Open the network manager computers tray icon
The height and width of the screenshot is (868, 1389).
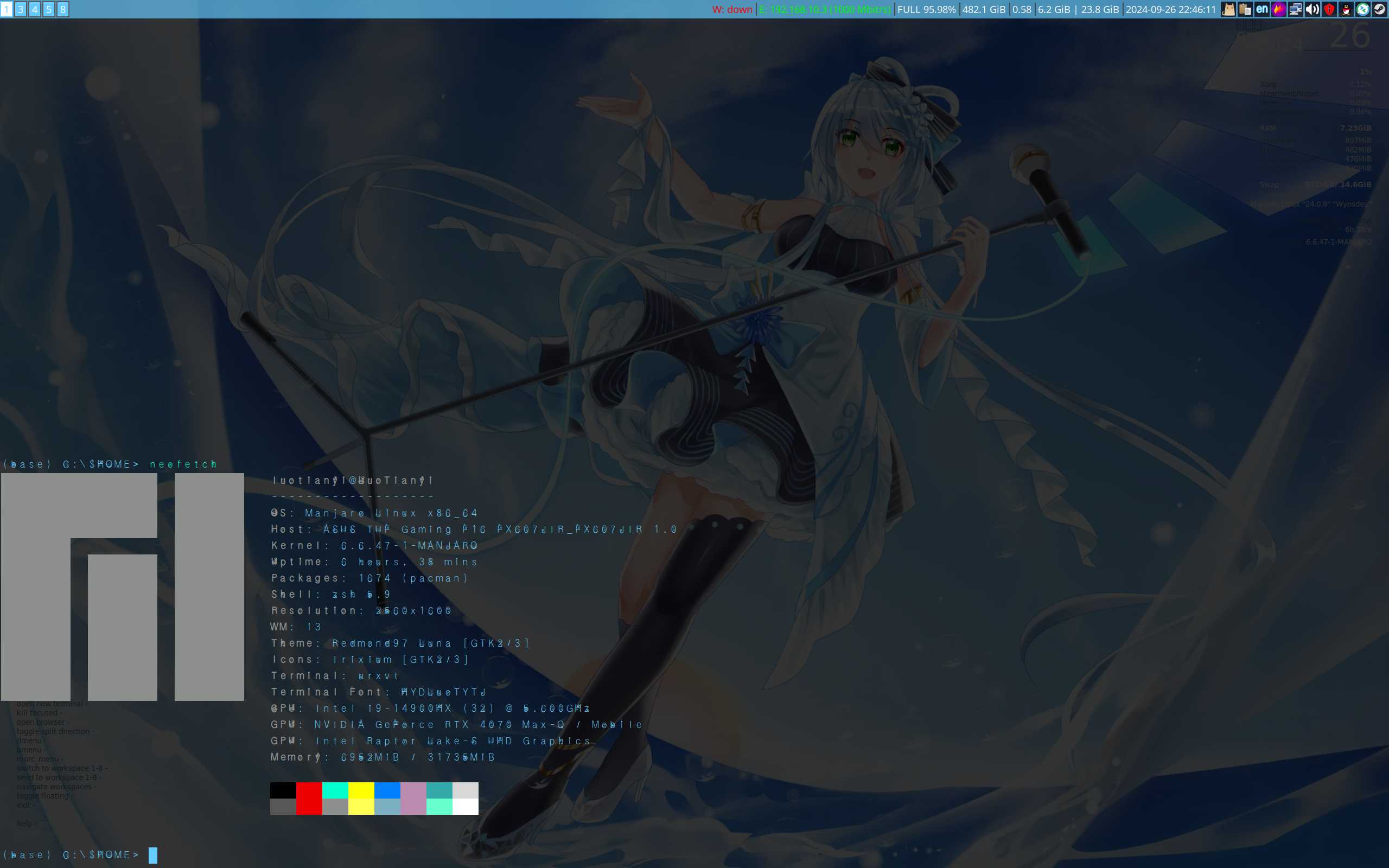[1296, 9]
